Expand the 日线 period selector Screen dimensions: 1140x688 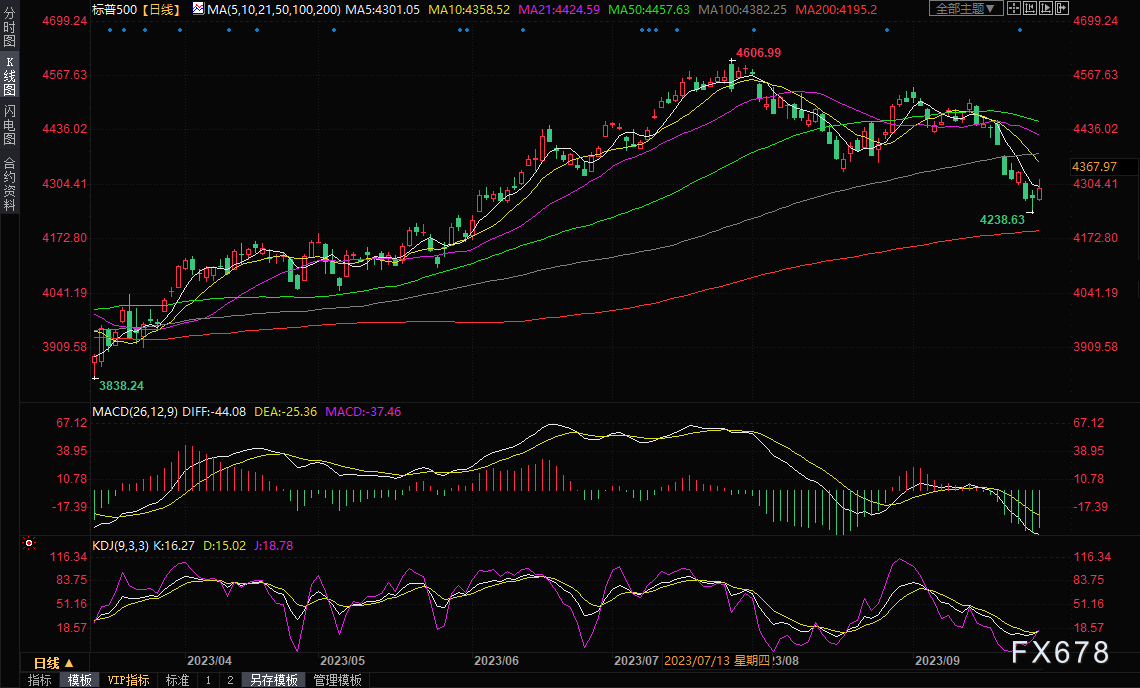tap(53, 663)
